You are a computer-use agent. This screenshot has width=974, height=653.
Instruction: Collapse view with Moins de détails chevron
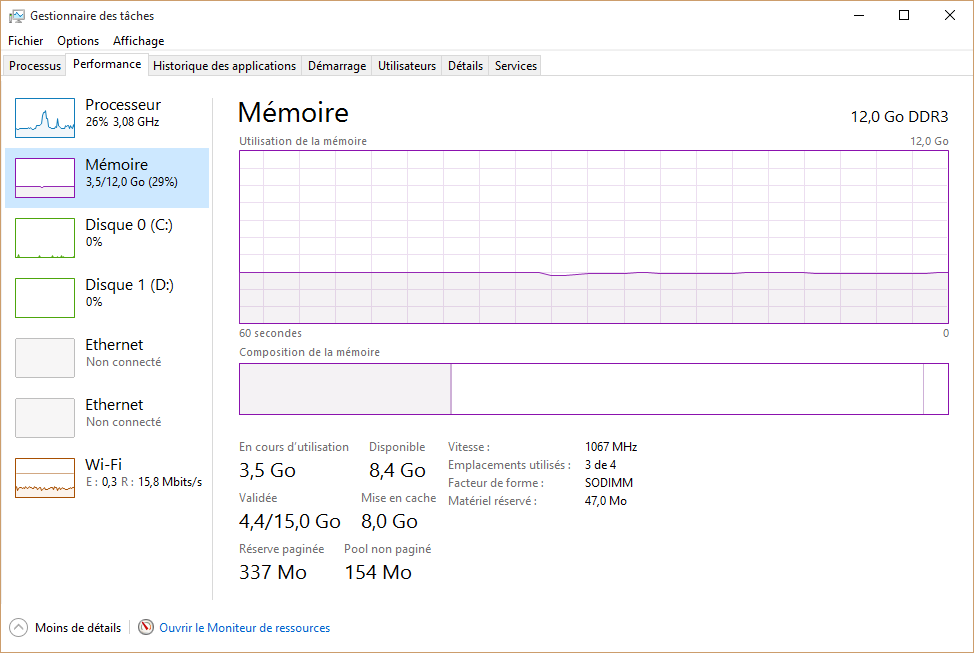19,628
